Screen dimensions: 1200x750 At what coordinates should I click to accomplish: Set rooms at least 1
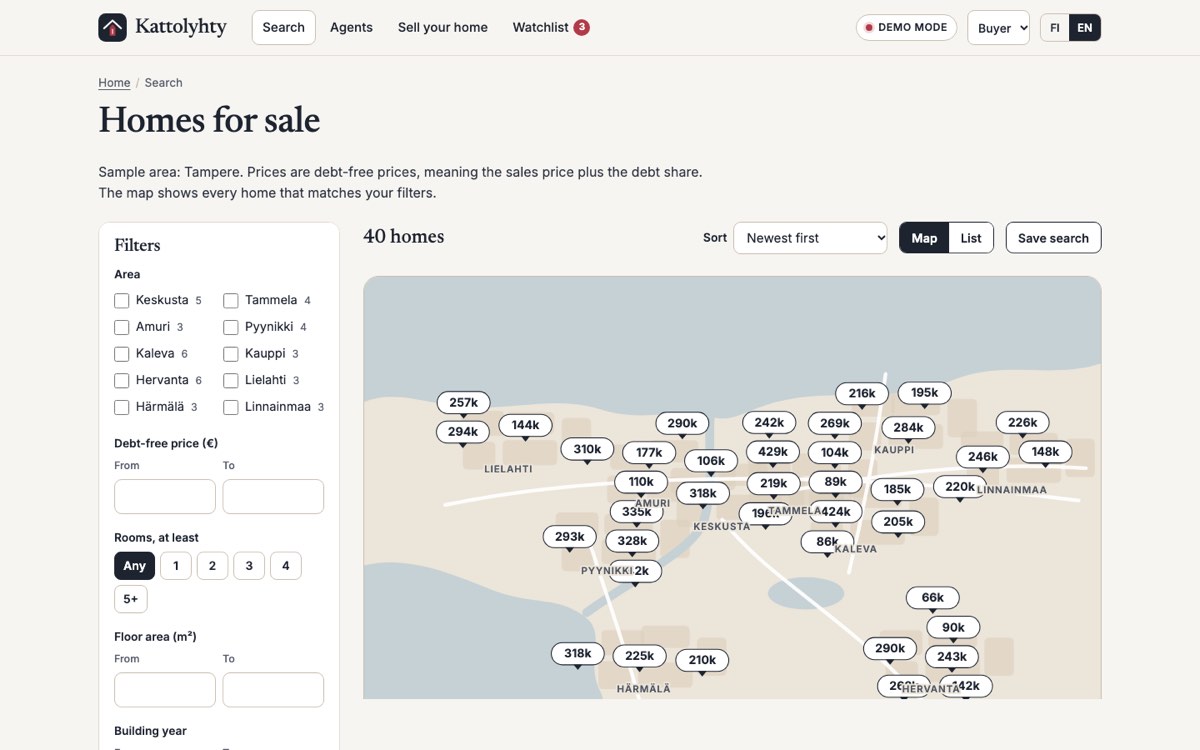click(176, 566)
